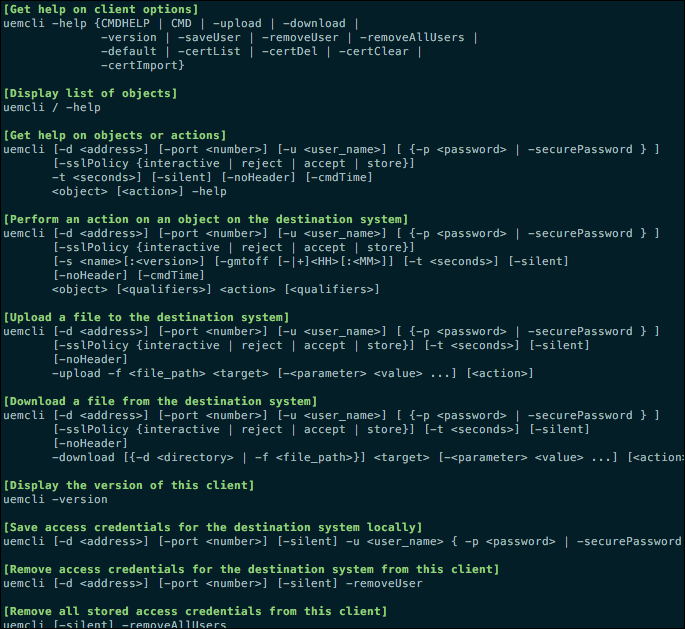
Task: Click the "uemcli -version" command line
Action: (55, 499)
